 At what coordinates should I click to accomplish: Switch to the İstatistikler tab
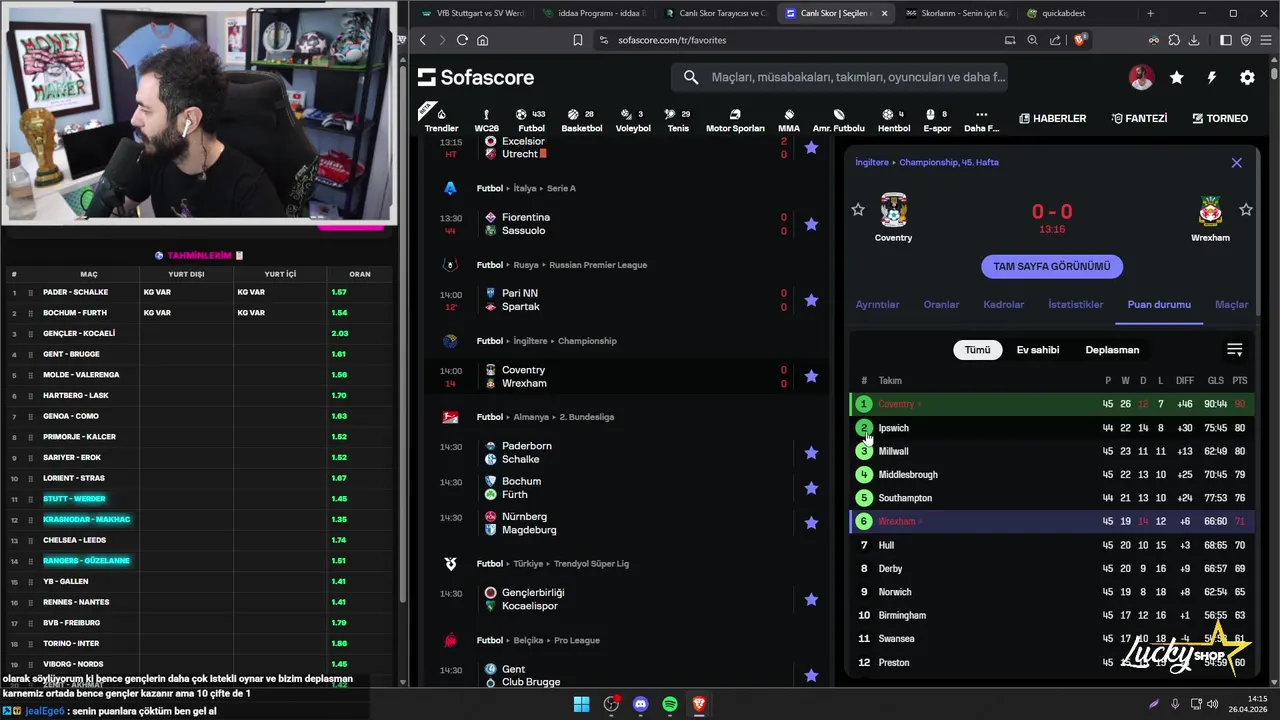(x=1075, y=304)
